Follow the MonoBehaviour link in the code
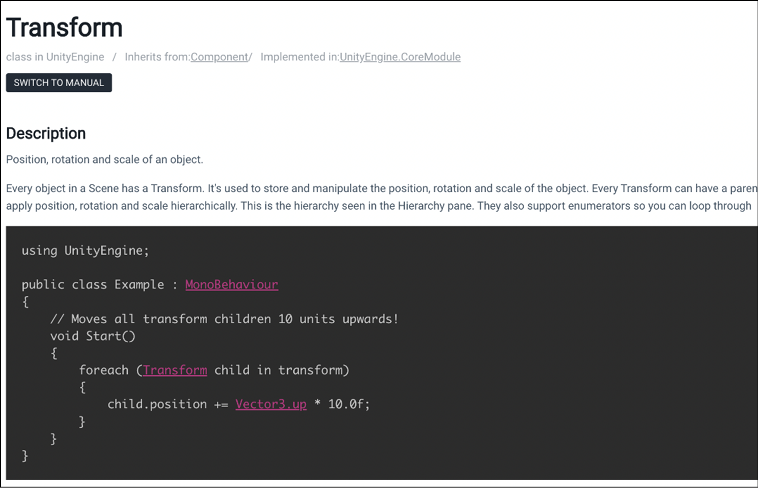Screen dimensions: 758x488 [x=232, y=284]
